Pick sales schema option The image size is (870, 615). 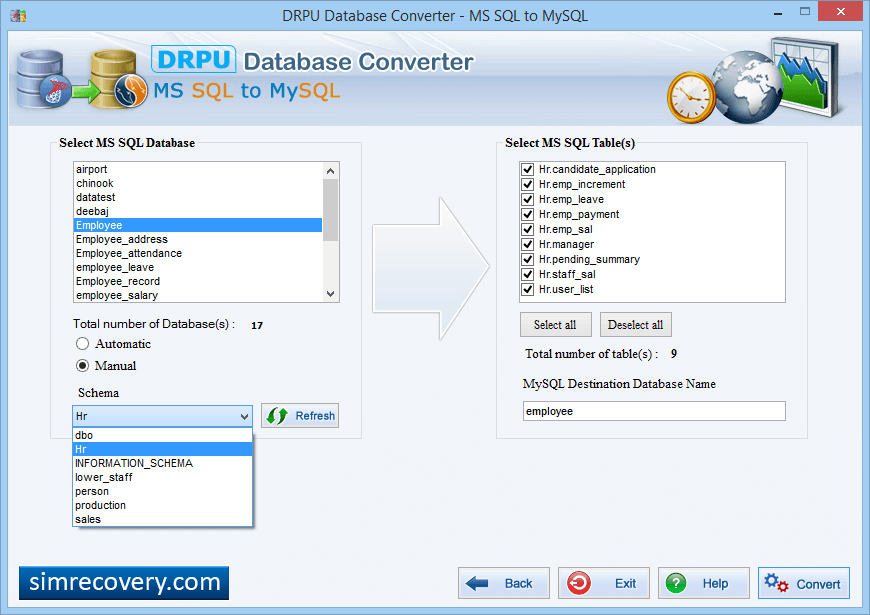click(163, 519)
